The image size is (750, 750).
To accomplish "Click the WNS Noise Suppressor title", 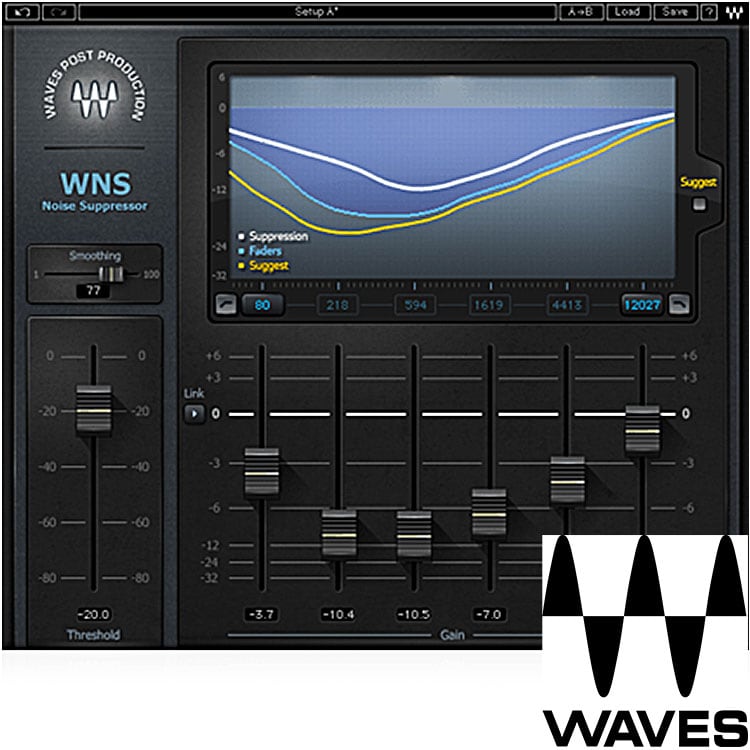I will point(95,191).
